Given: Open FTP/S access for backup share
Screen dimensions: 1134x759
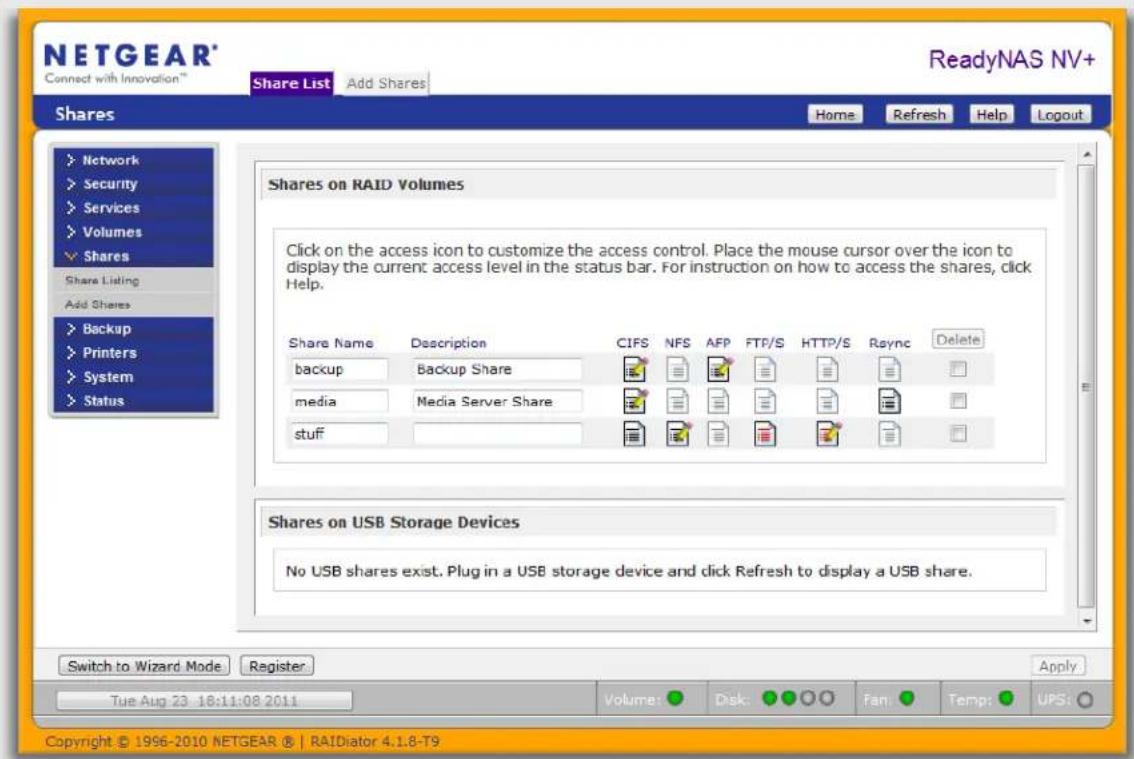Looking at the screenshot, I should pyautogui.click(x=764, y=369).
